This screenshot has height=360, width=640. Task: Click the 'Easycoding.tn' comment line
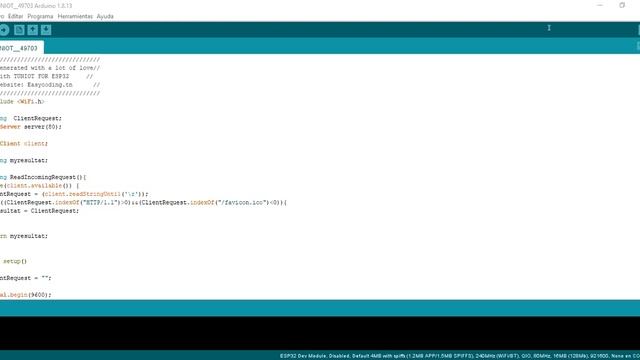click(x=50, y=85)
